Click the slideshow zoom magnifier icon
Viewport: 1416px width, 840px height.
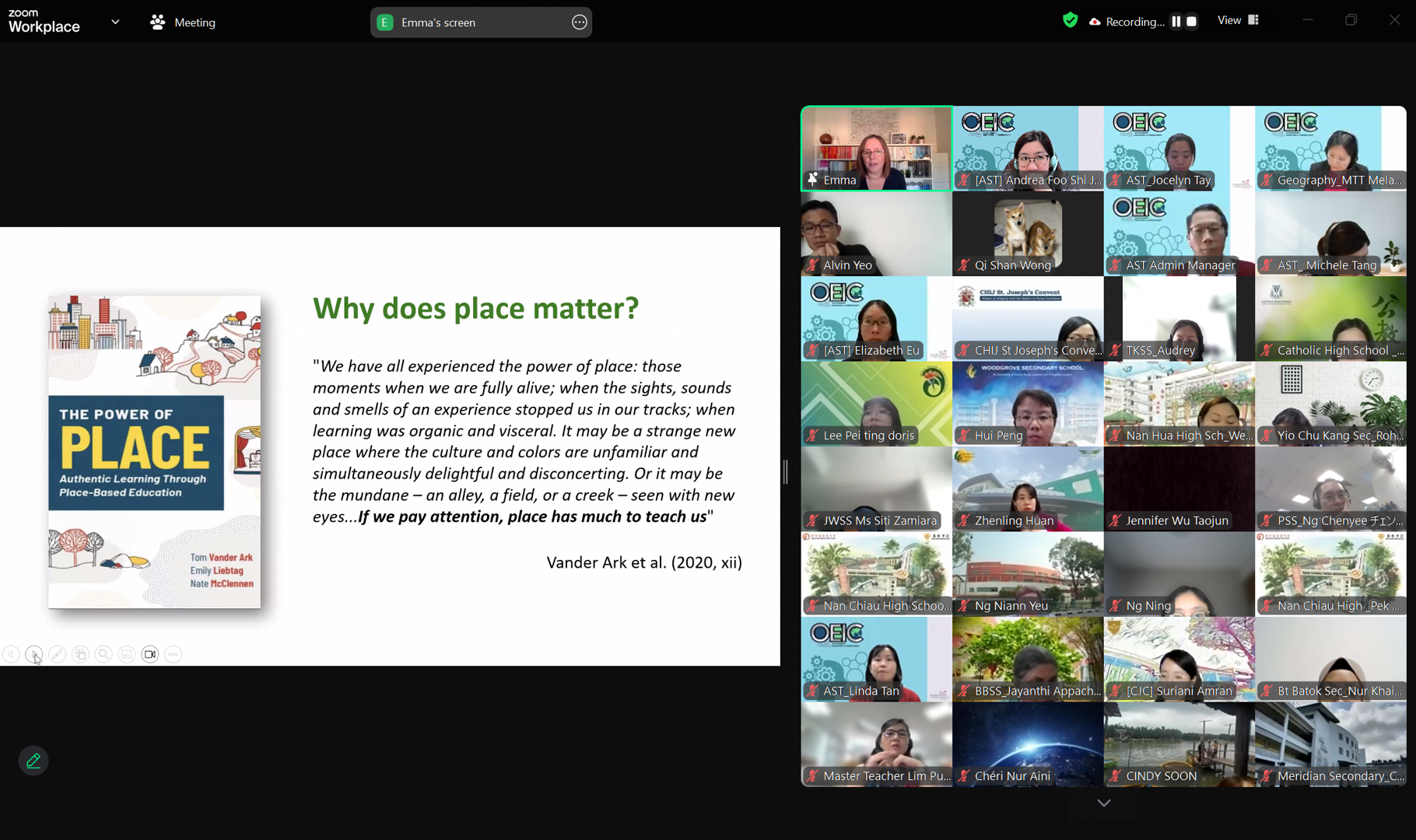pyautogui.click(x=103, y=654)
